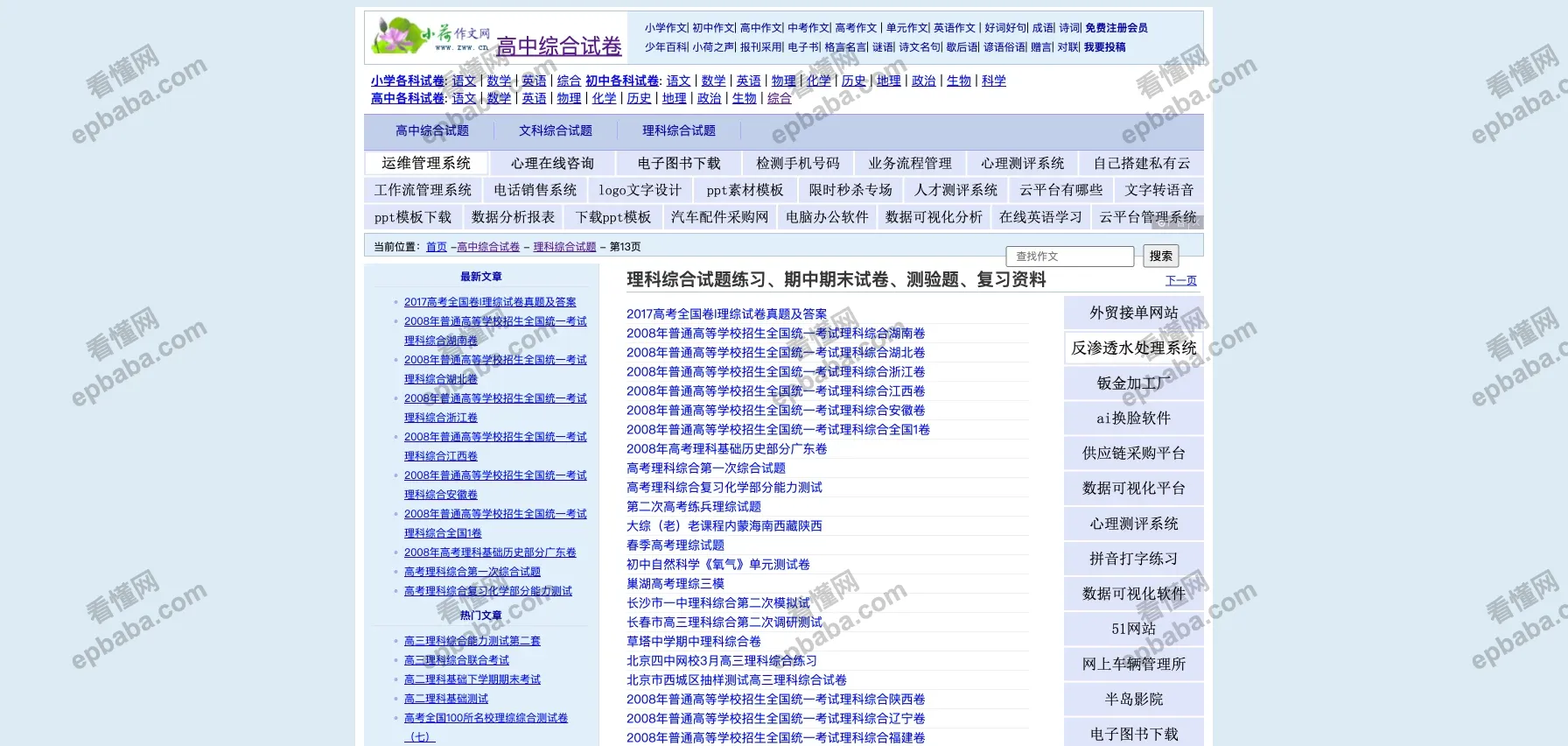Open 初中各科试卷 历史 subject link
Screen dimensions: 1568x746
[854, 81]
